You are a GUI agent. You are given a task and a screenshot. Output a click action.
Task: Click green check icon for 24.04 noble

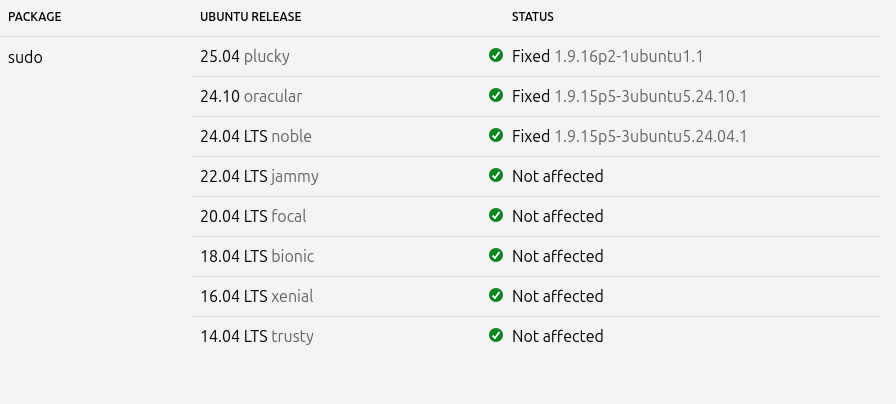click(x=495, y=136)
